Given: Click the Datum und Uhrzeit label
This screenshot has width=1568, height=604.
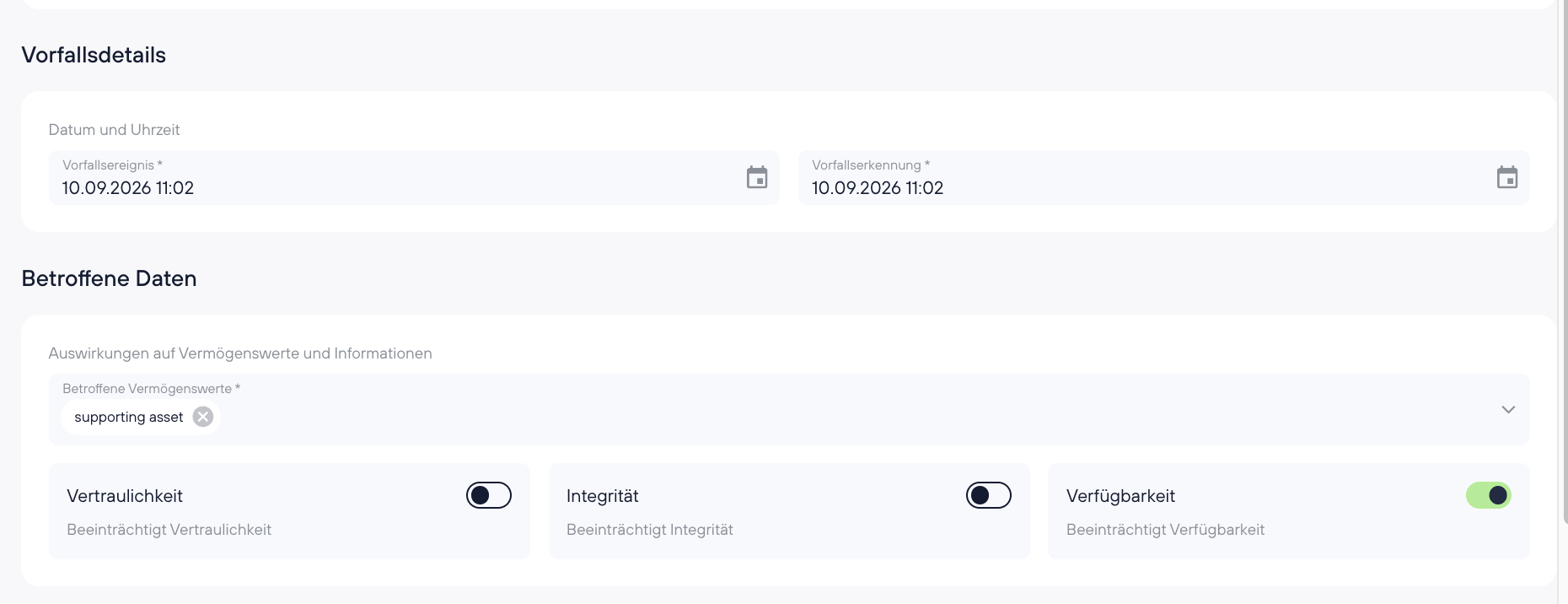Looking at the screenshot, I should pyautogui.click(x=114, y=130).
